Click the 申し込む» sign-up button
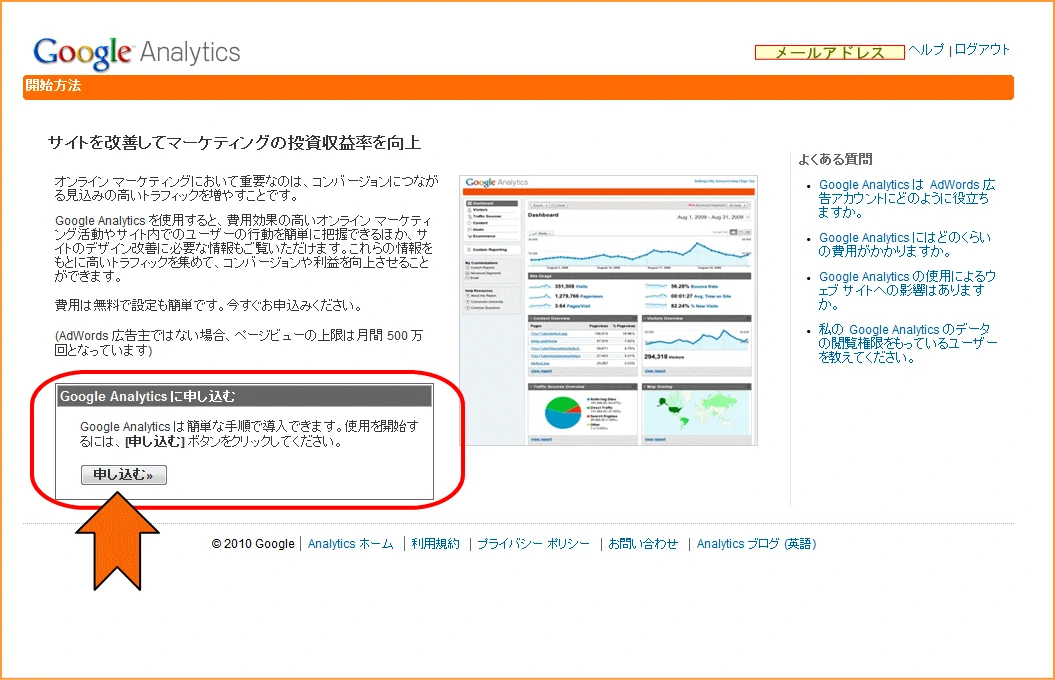This screenshot has height=680, width=1055. (x=124, y=475)
